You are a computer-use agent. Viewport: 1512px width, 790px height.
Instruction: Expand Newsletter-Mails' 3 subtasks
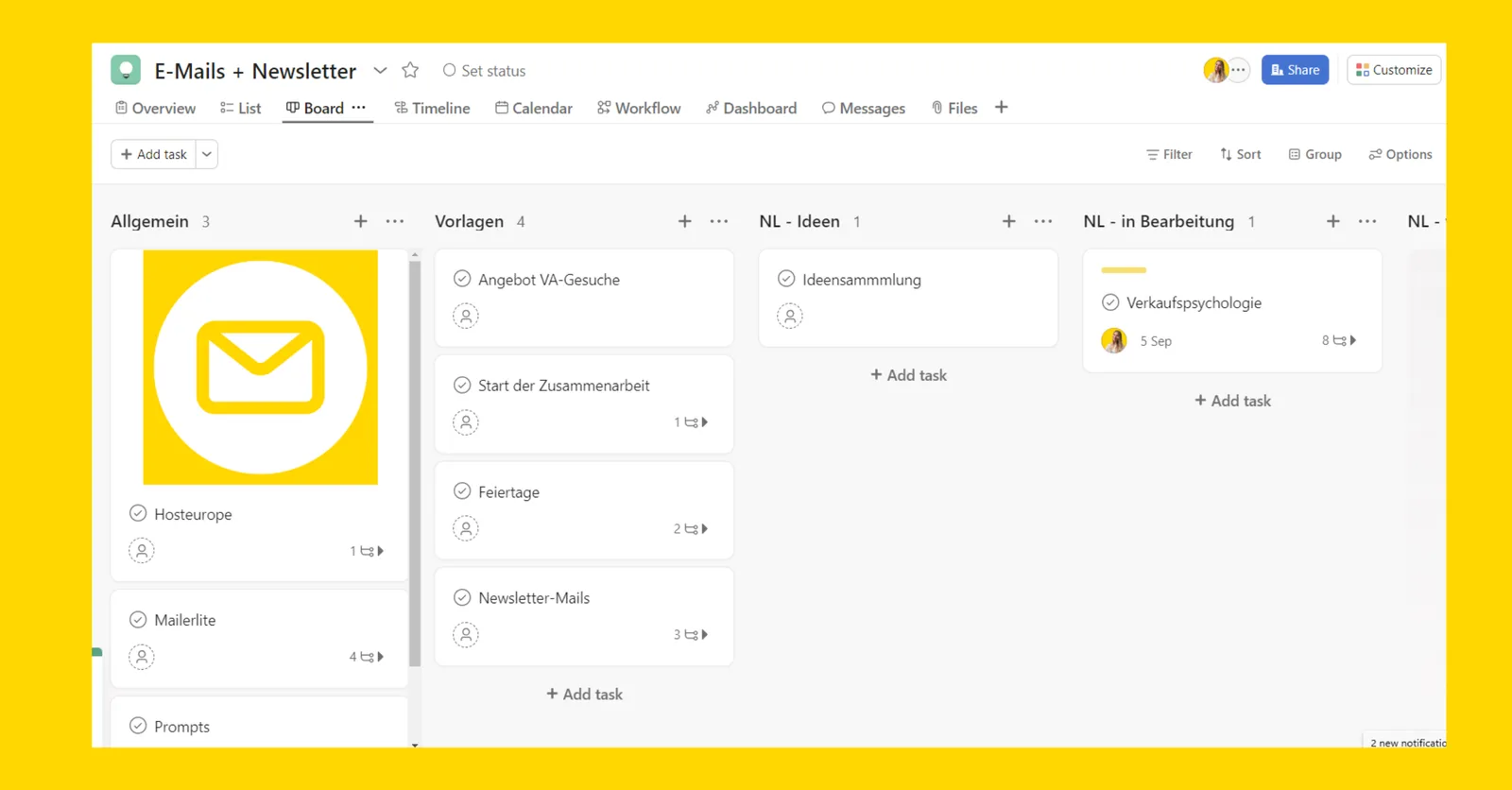(x=691, y=635)
